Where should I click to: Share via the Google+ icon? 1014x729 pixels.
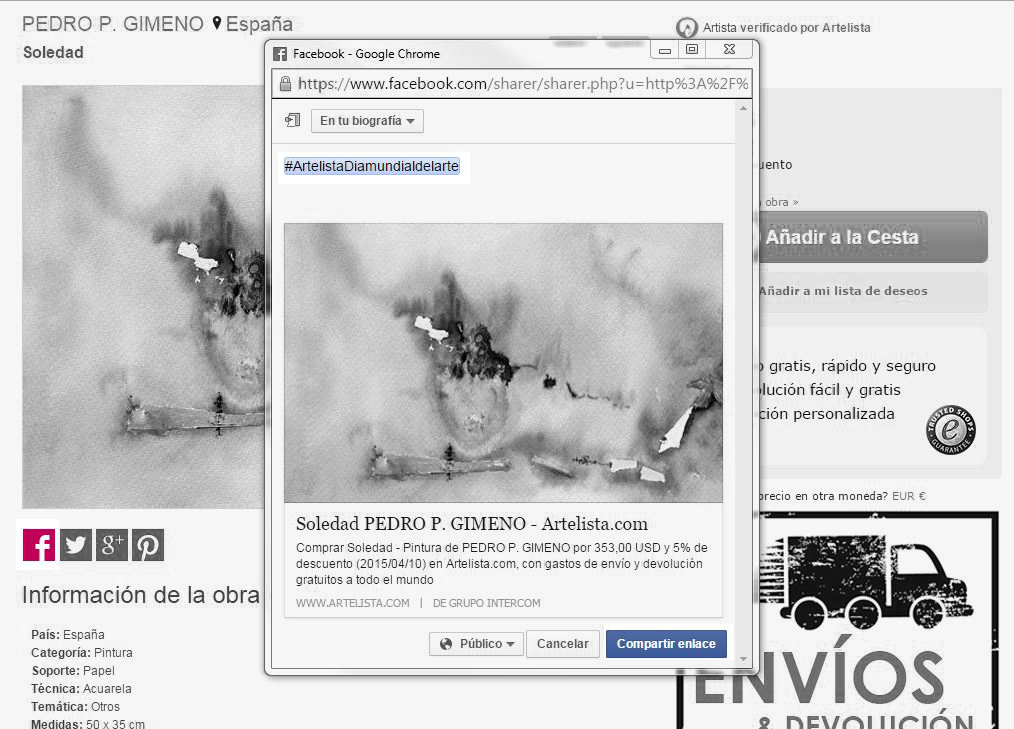click(x=112, y=545)
